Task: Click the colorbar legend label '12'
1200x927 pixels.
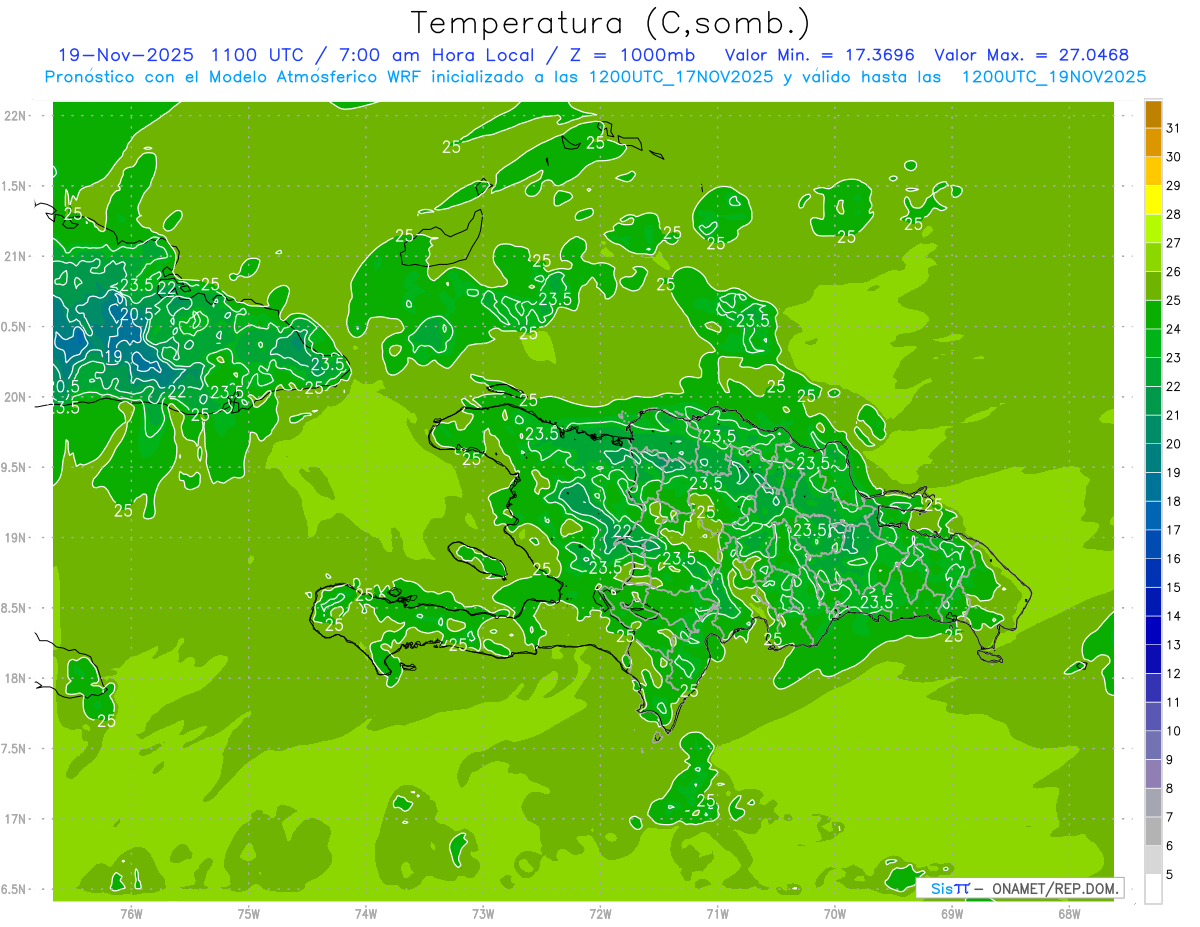Action: tap(1173, 673)
